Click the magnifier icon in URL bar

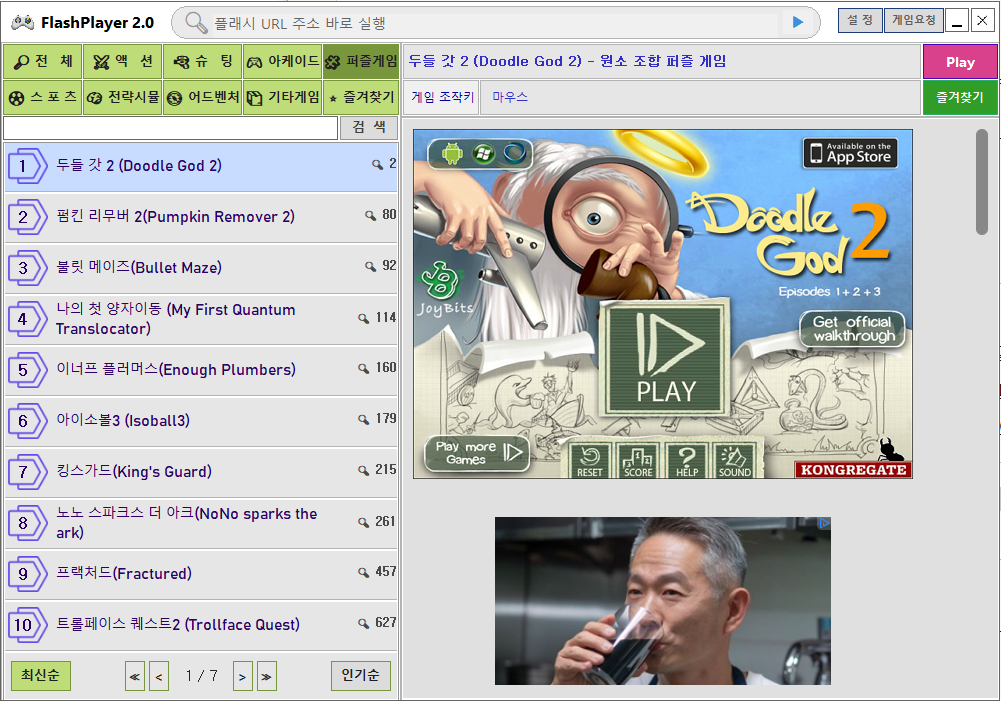coord(196,23)
